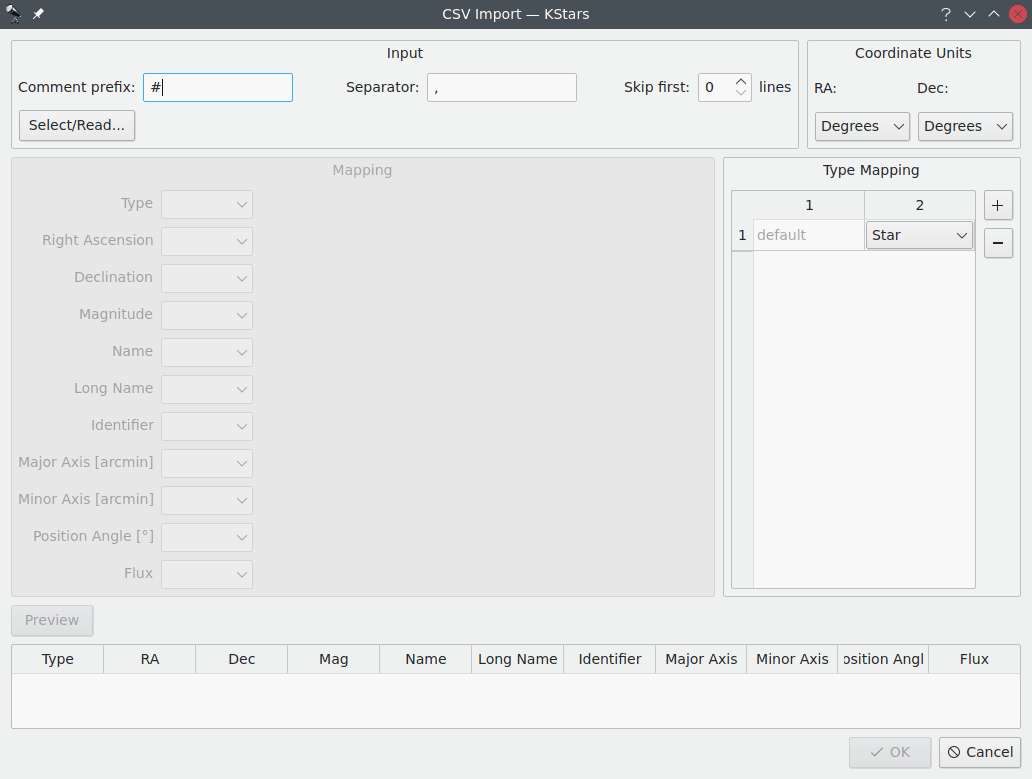1032x779 pixels.
Task: Click the shade-up chevron icon in the title bar
Action: click(992, 14)
